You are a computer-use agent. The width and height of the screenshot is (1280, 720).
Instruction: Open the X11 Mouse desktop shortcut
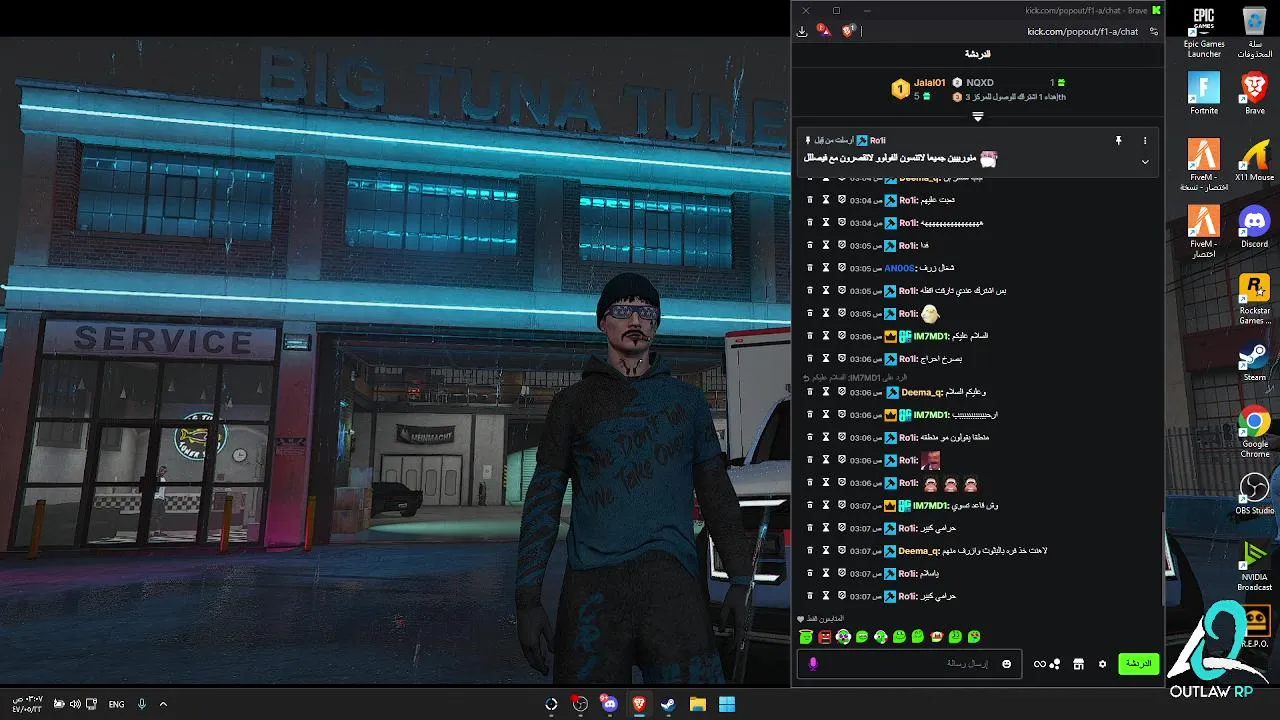pyautogui.click(x=1254, y=160)
